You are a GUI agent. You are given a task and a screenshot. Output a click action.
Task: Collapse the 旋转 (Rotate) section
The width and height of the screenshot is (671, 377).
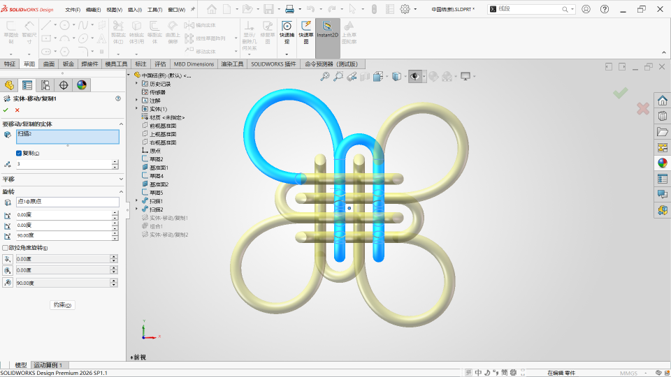tap(121, 192)
